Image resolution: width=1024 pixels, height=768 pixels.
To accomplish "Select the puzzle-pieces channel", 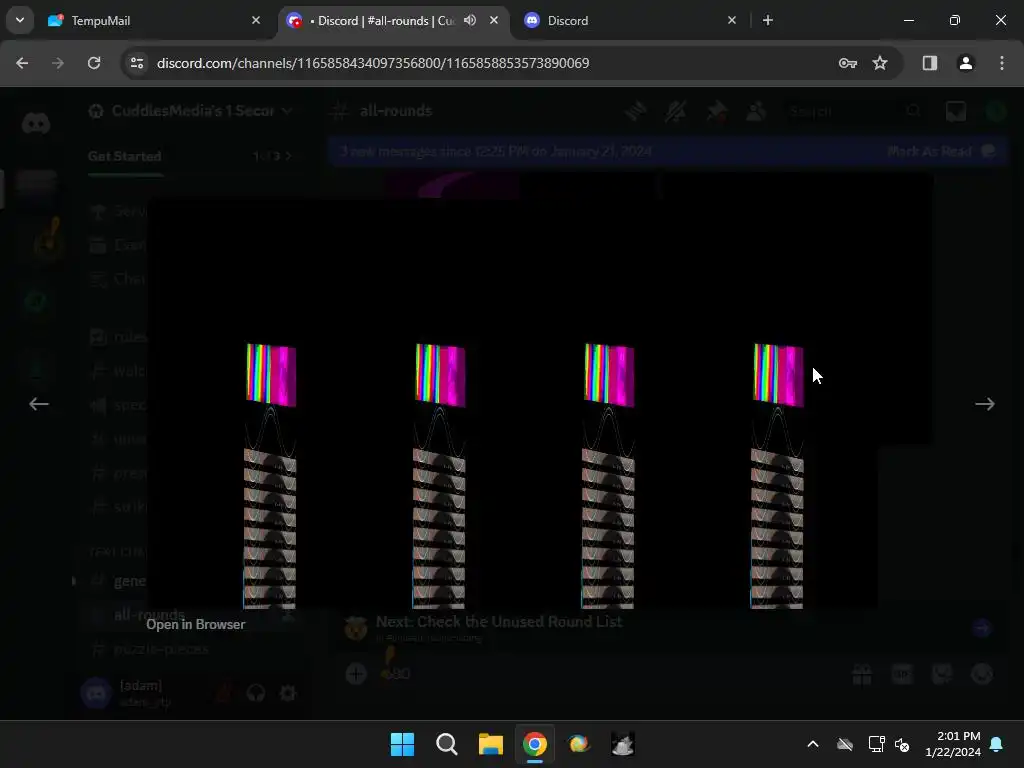I will 161,649.
